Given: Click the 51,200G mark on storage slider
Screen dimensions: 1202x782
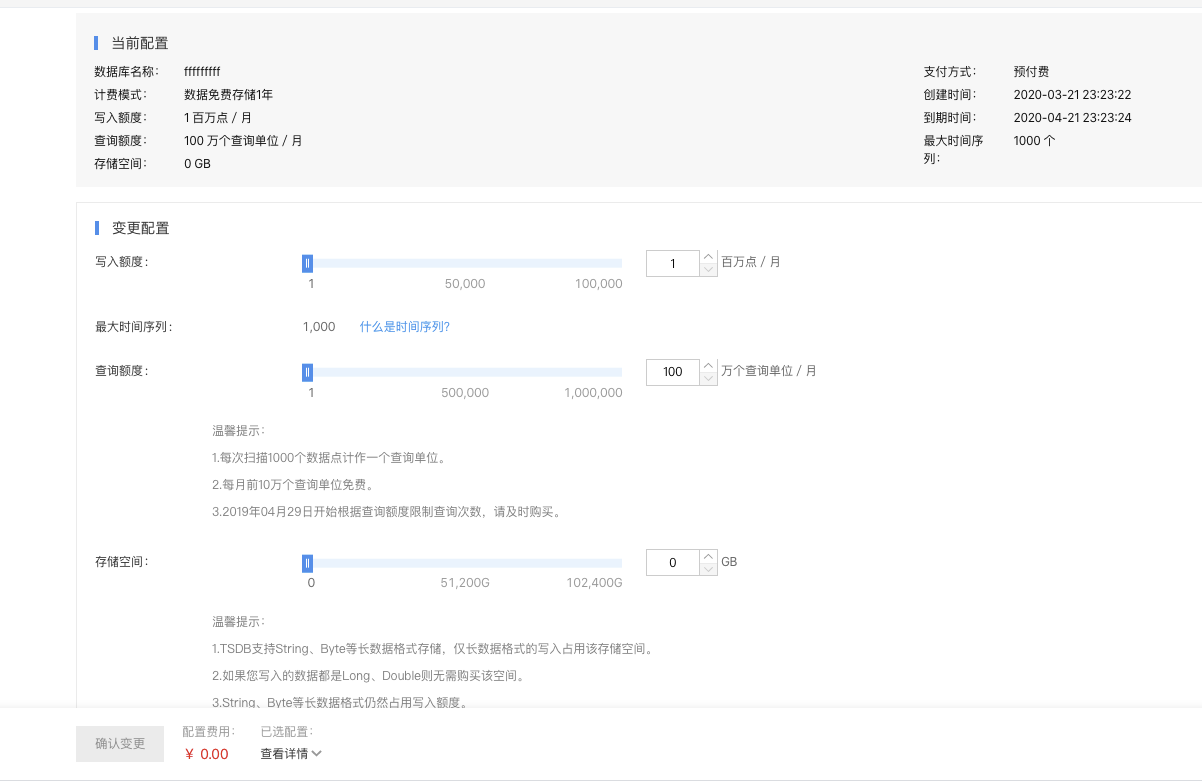Looking at the screenshot, I should [465, 583].
